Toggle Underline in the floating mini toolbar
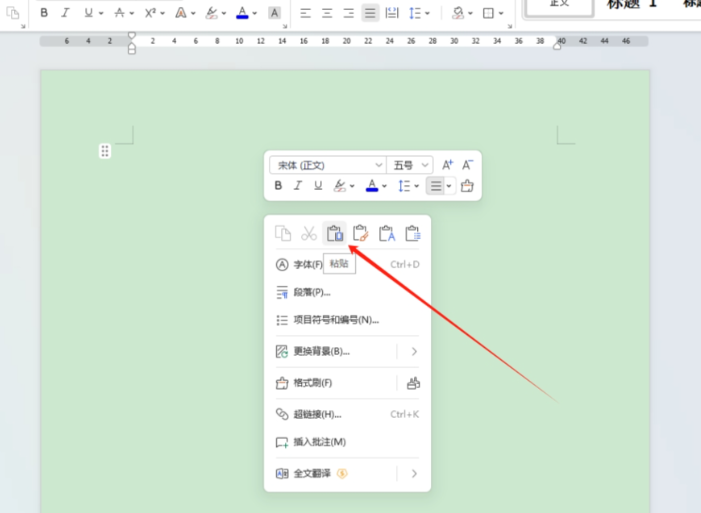The image size is (701, 513). point(318,186)
